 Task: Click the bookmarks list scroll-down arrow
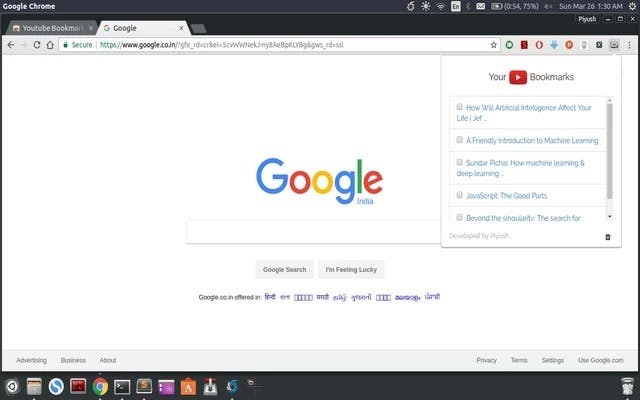click(610, 217)
